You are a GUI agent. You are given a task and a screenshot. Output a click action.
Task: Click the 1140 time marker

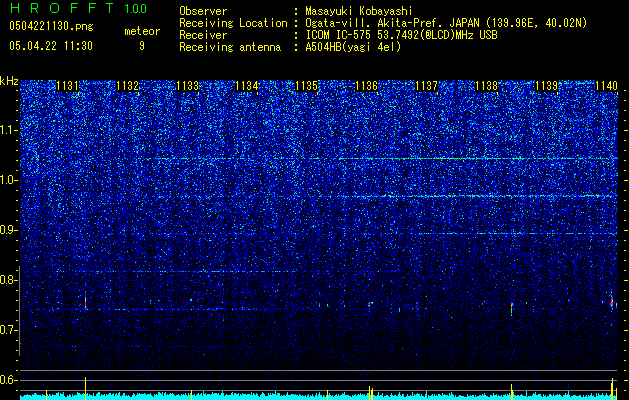point(606,86)
